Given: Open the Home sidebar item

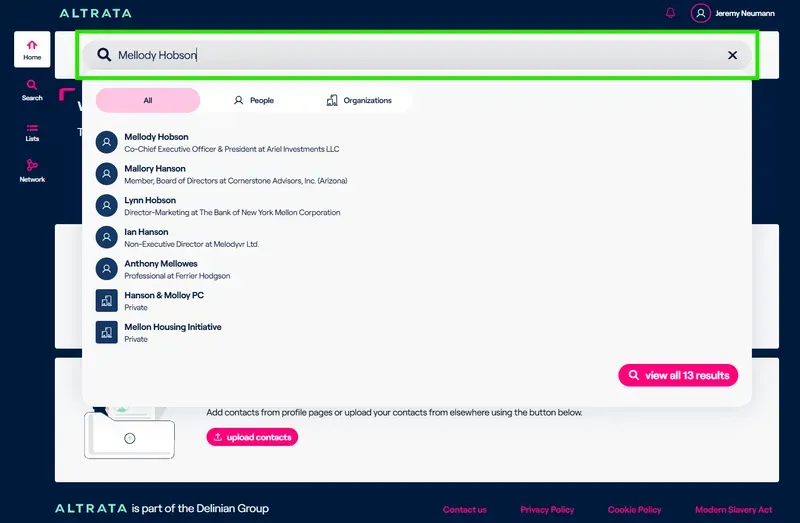Looking at the screenshot, I should coord(32,49).
